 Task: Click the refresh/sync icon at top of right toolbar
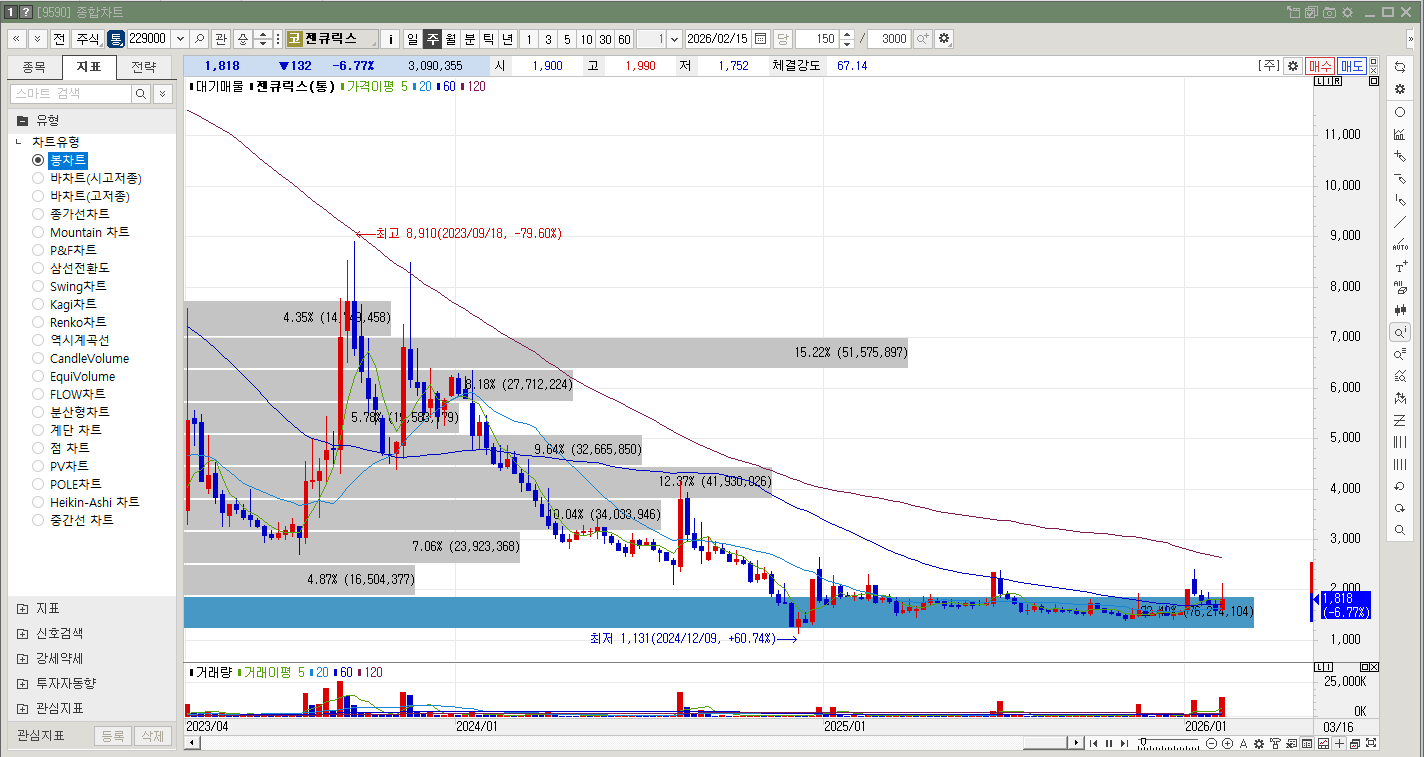[x=1400, y=66]
